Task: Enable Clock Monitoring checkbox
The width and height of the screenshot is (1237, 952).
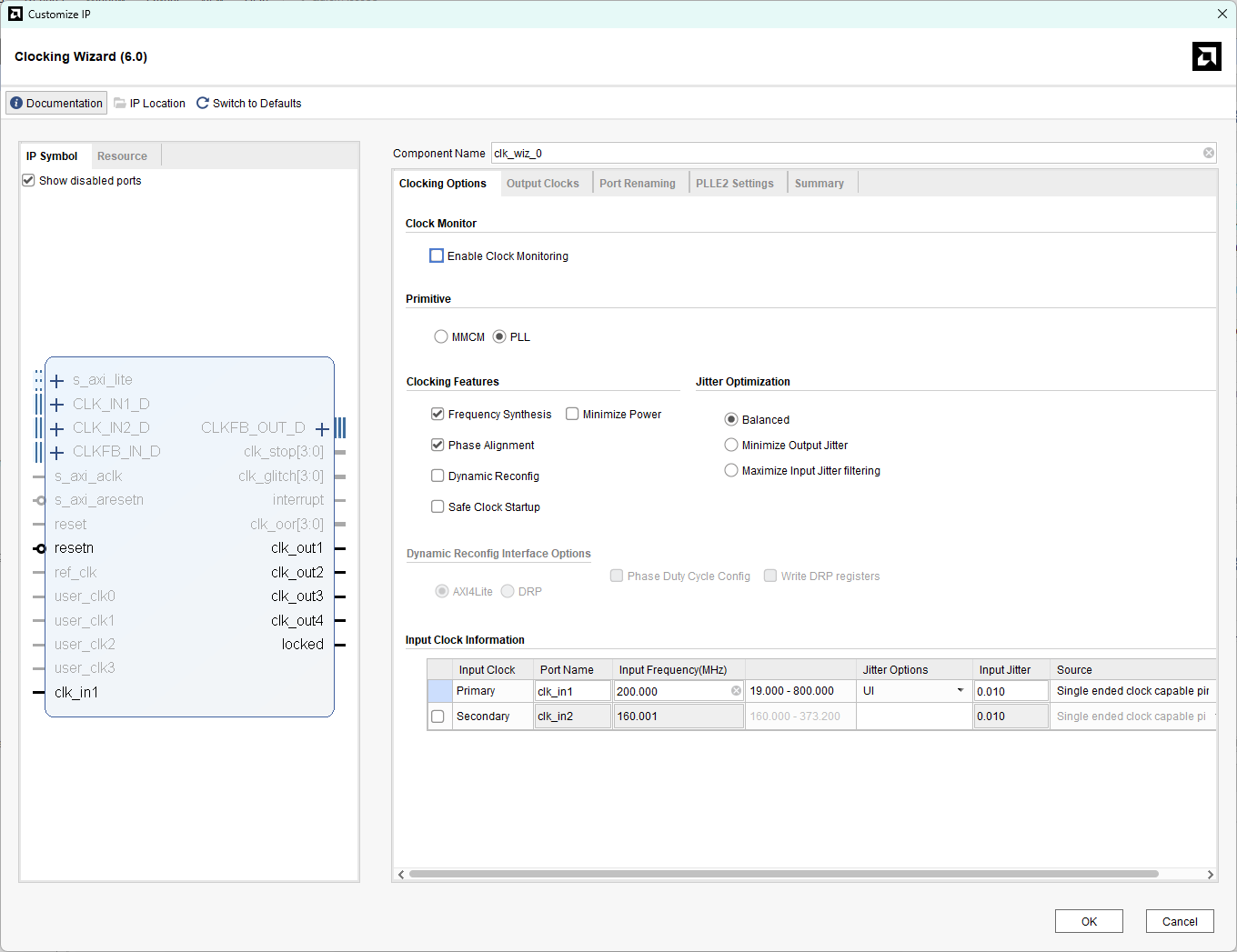Action: (x=437, y=256)
